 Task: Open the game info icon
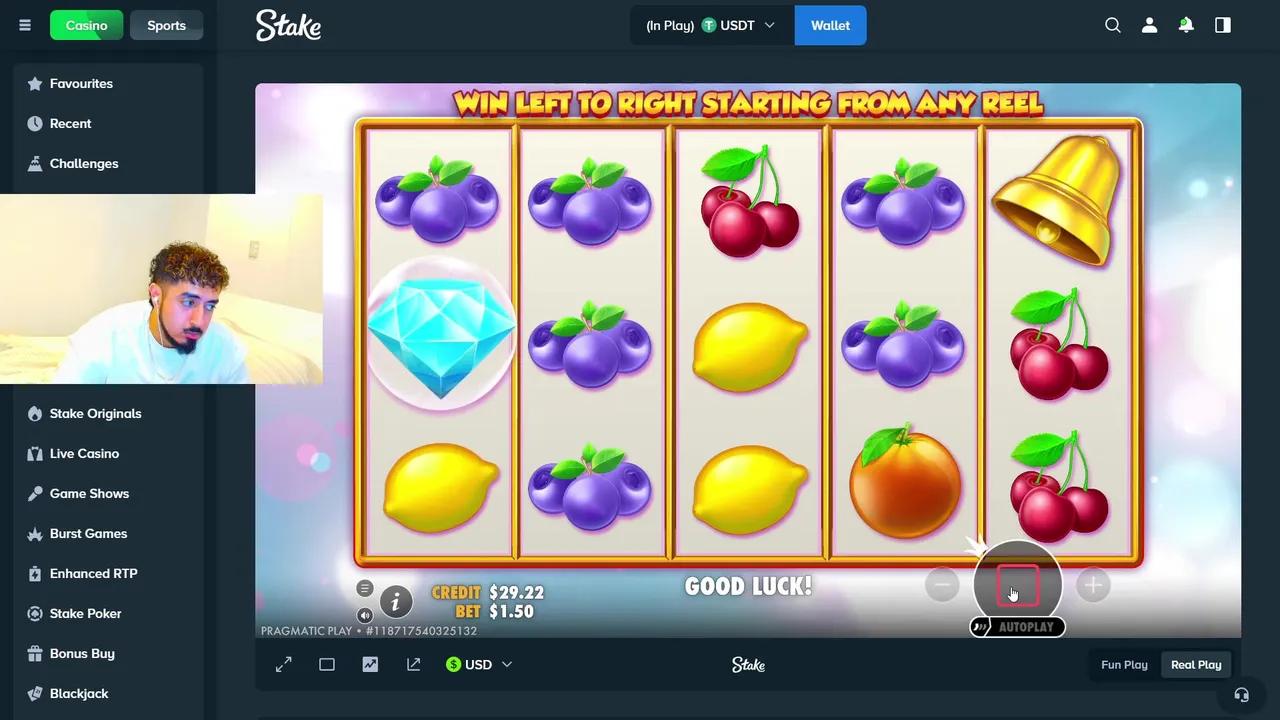pos(396,601)
